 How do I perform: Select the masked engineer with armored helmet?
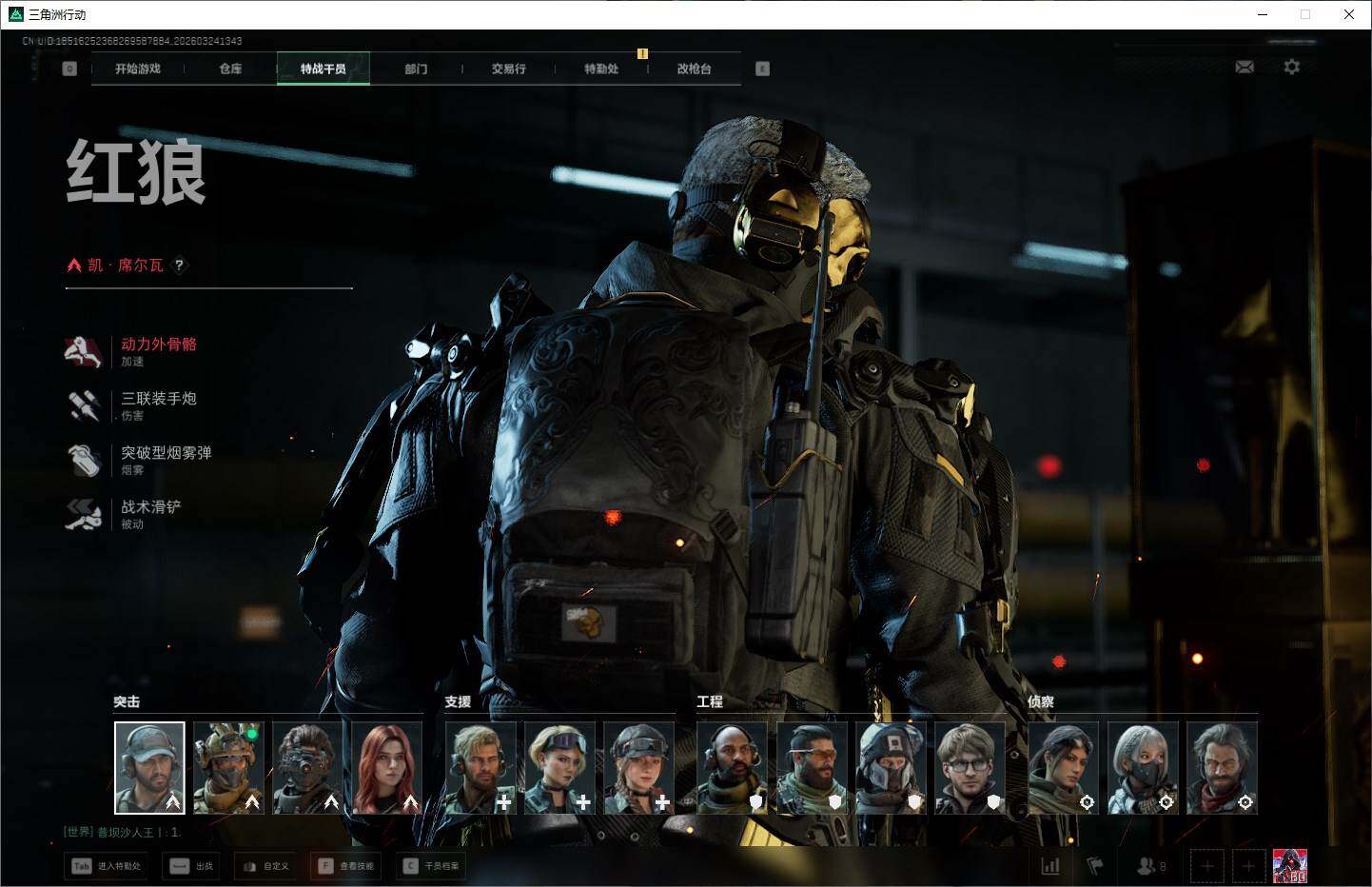click(891, 768)
